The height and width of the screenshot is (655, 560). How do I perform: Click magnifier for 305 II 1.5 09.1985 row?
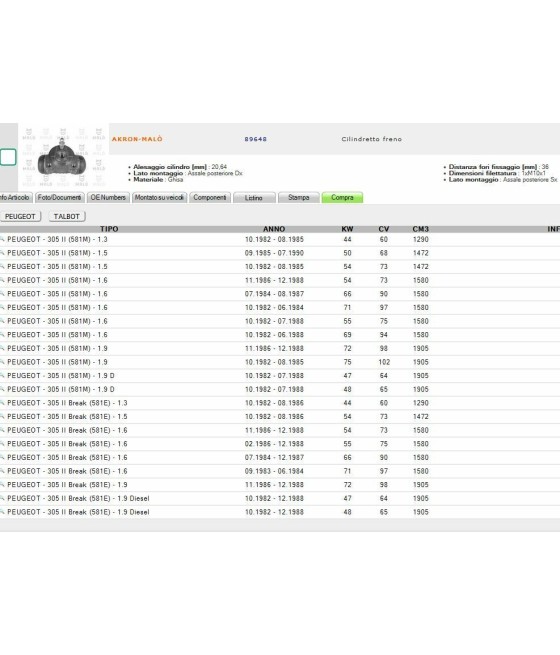click(2, 252)
